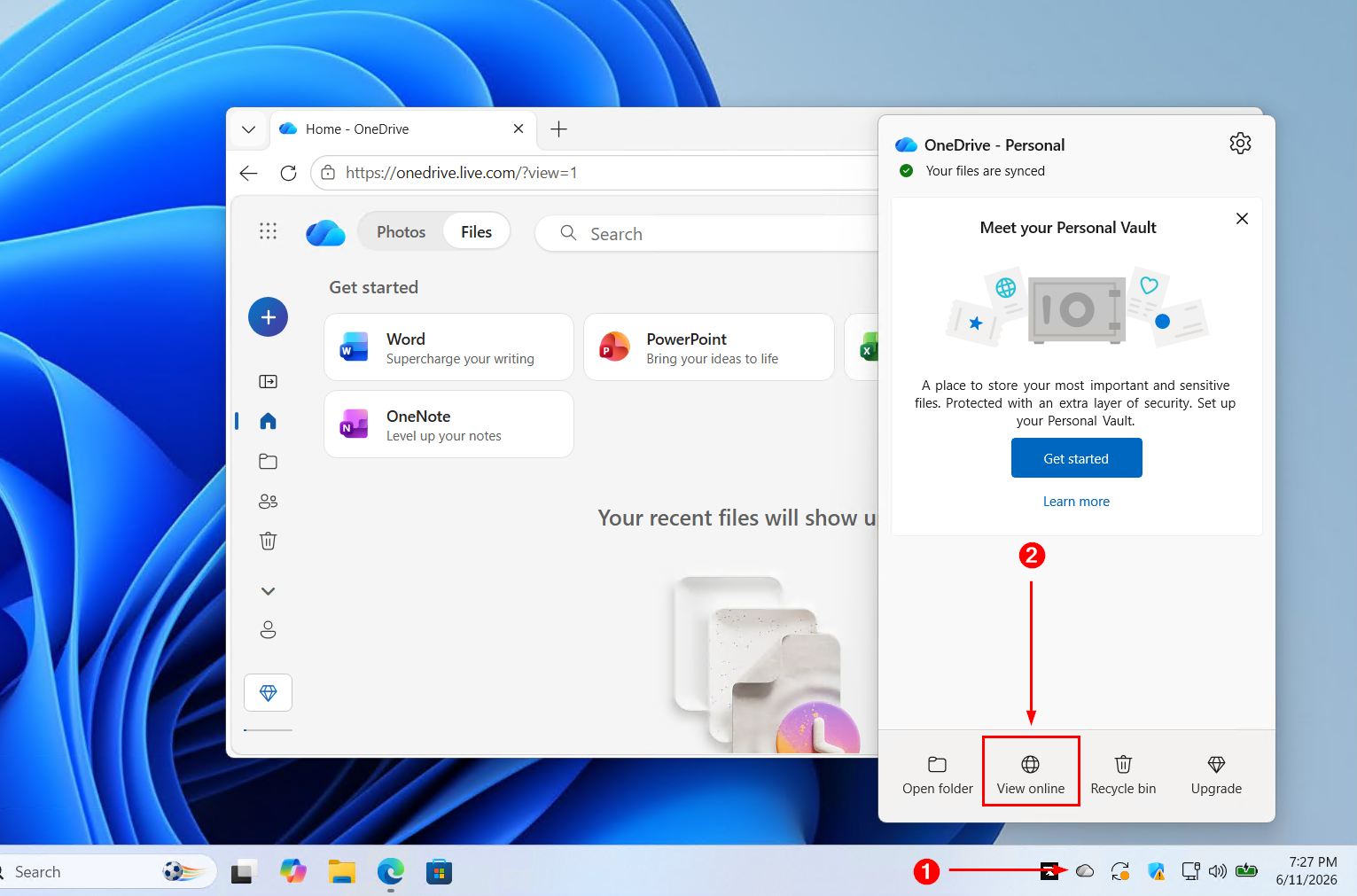
Task: Click the blue Create new plus button
Action: [x=268, y=317]
